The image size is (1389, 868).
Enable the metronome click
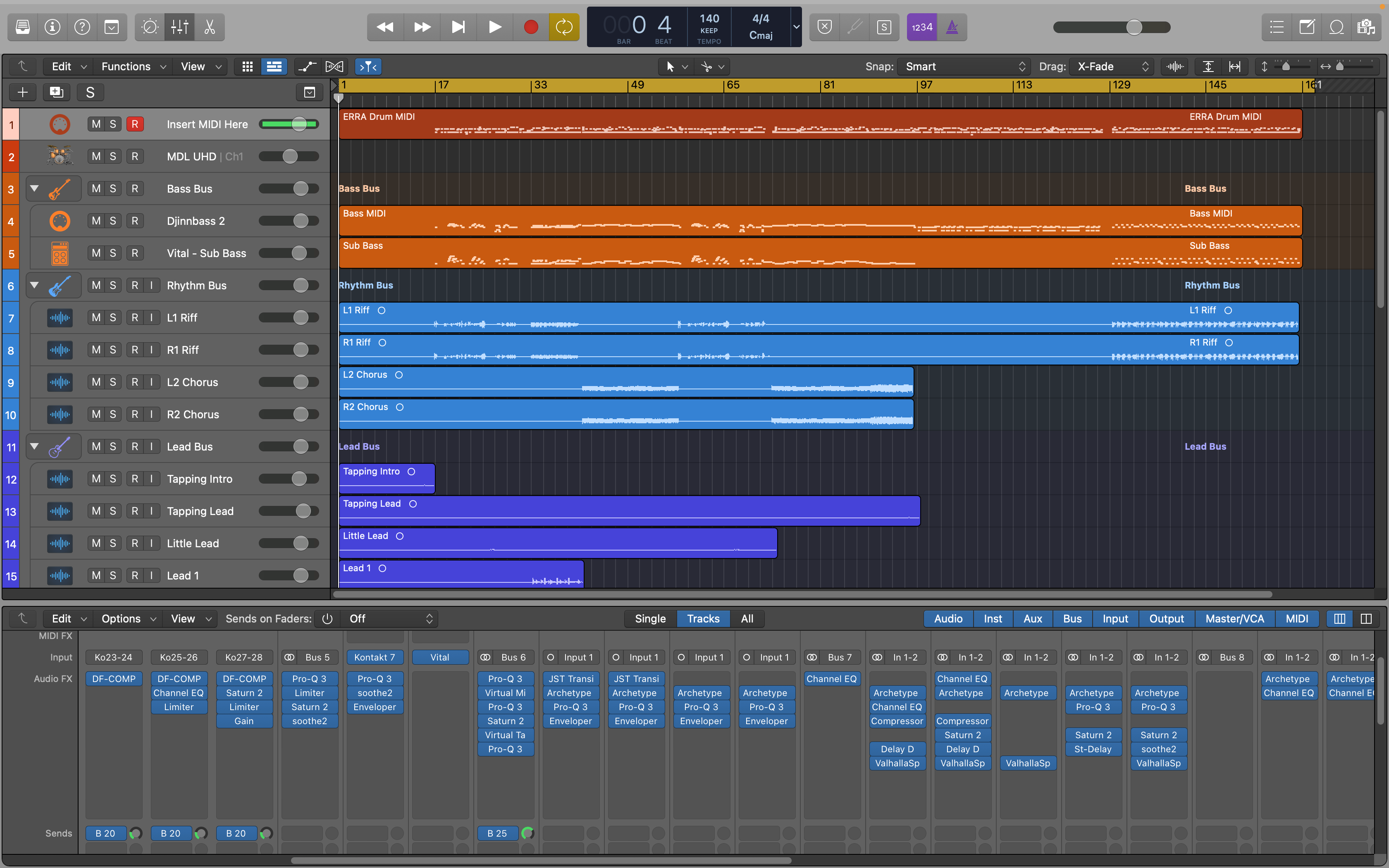952,27
